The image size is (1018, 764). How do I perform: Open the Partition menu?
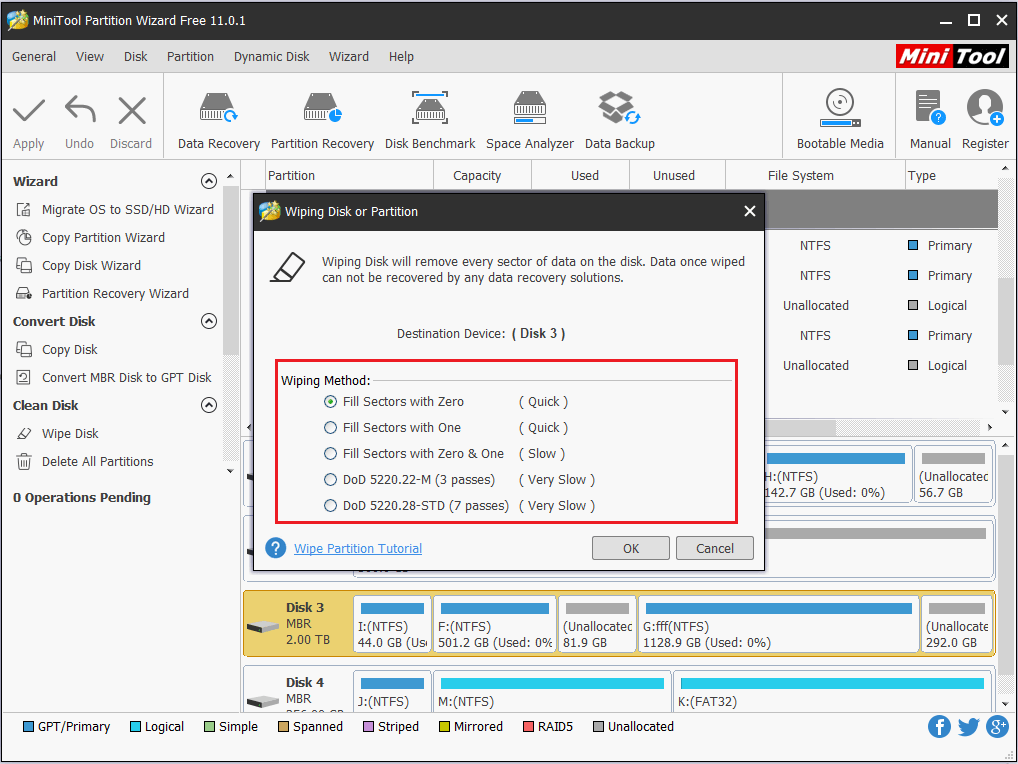click(x=190, y=56)
